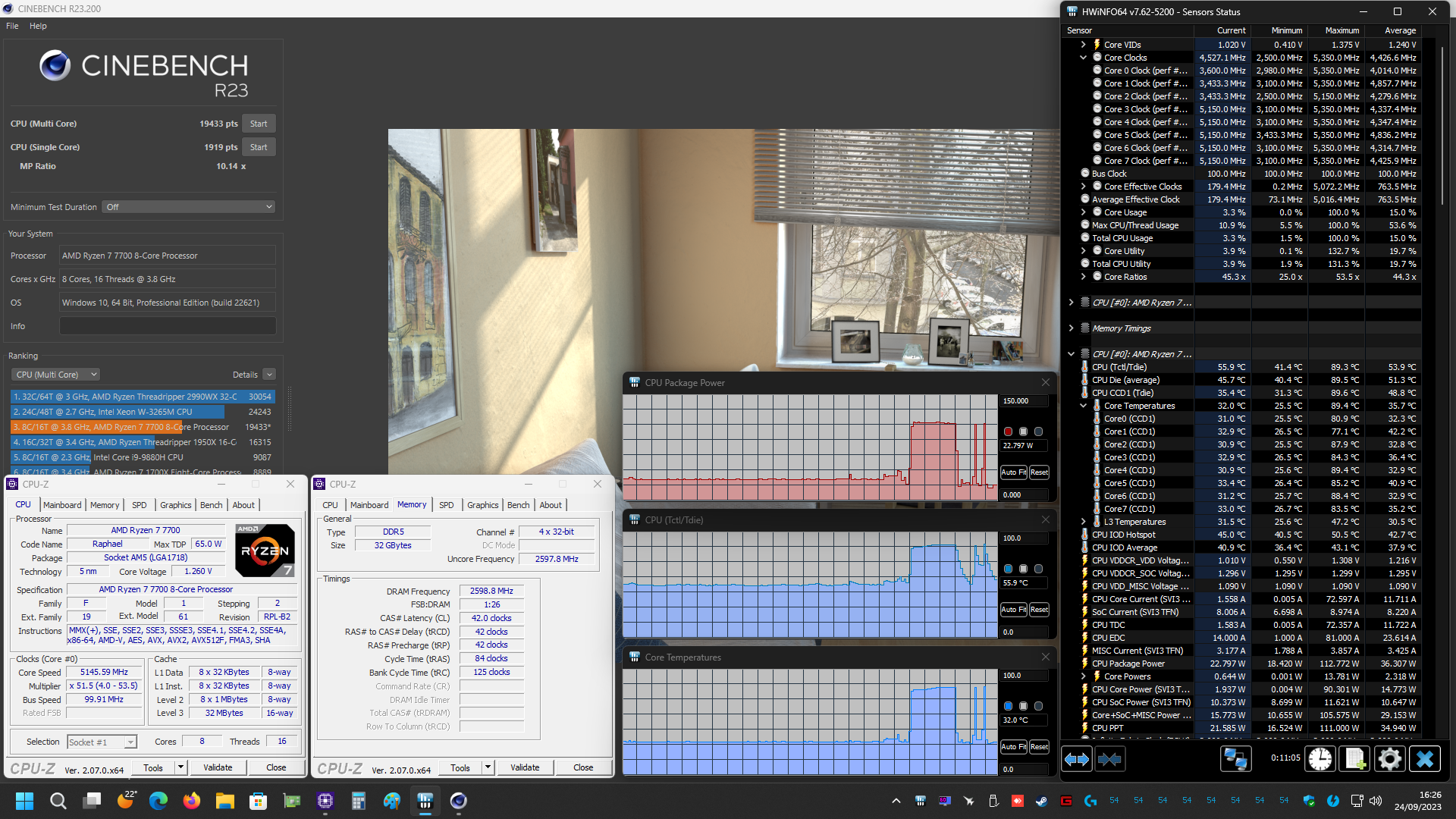Start the CPU Multi Core test

point(259,124)
